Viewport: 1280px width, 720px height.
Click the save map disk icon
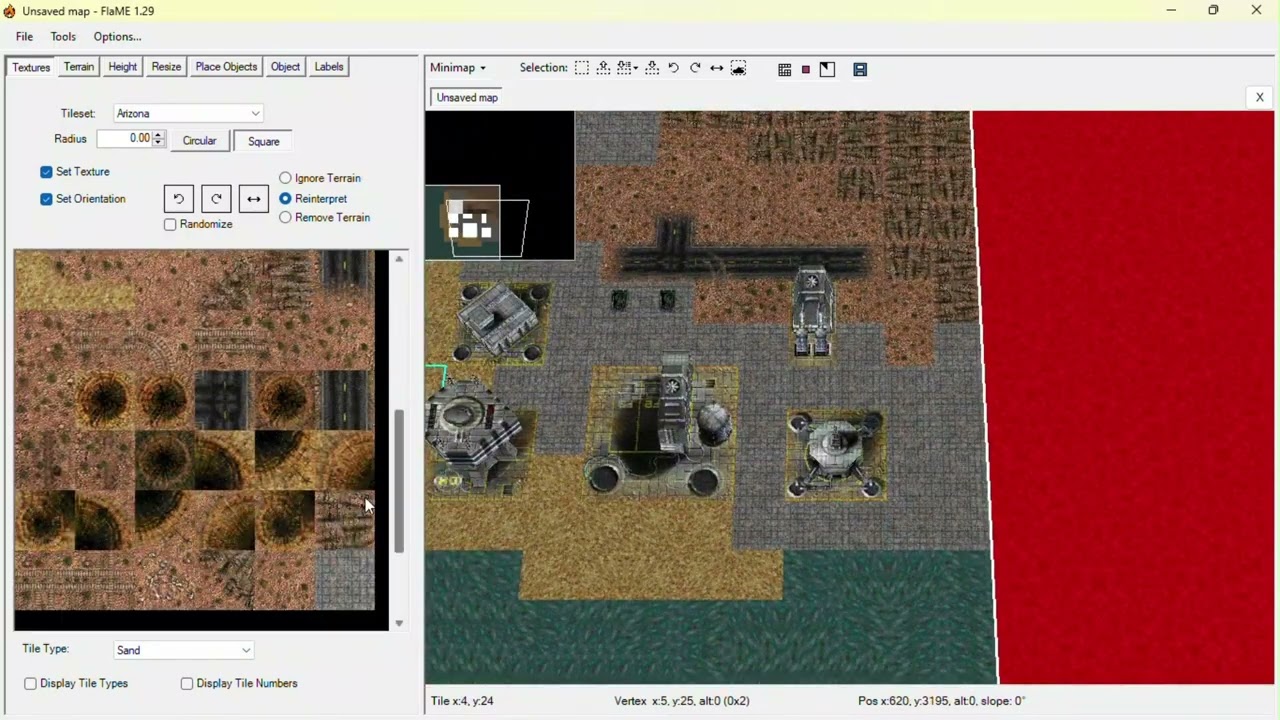pyautogui.click(x=860, y=69)
